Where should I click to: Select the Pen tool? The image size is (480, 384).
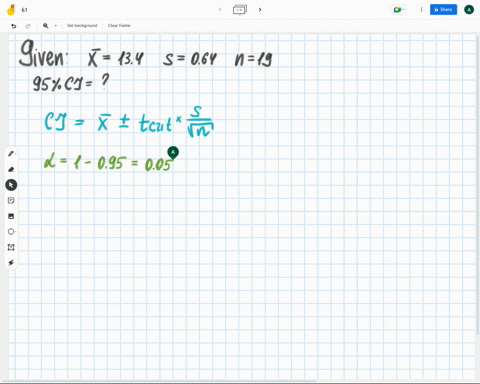(x=11, y=154)
